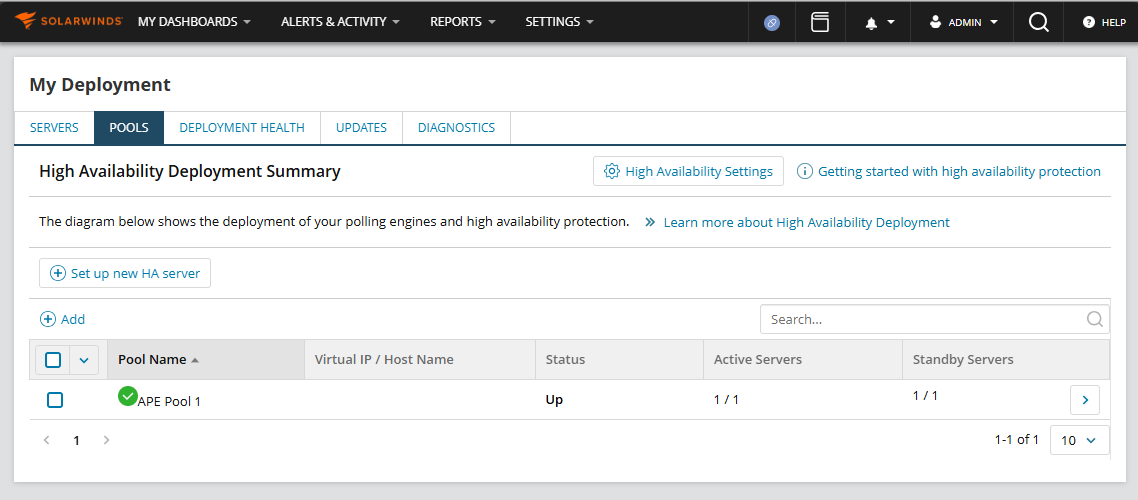1138x500 pixels.
Task: Open the Admin user dropdown
Action: point(962,22)
